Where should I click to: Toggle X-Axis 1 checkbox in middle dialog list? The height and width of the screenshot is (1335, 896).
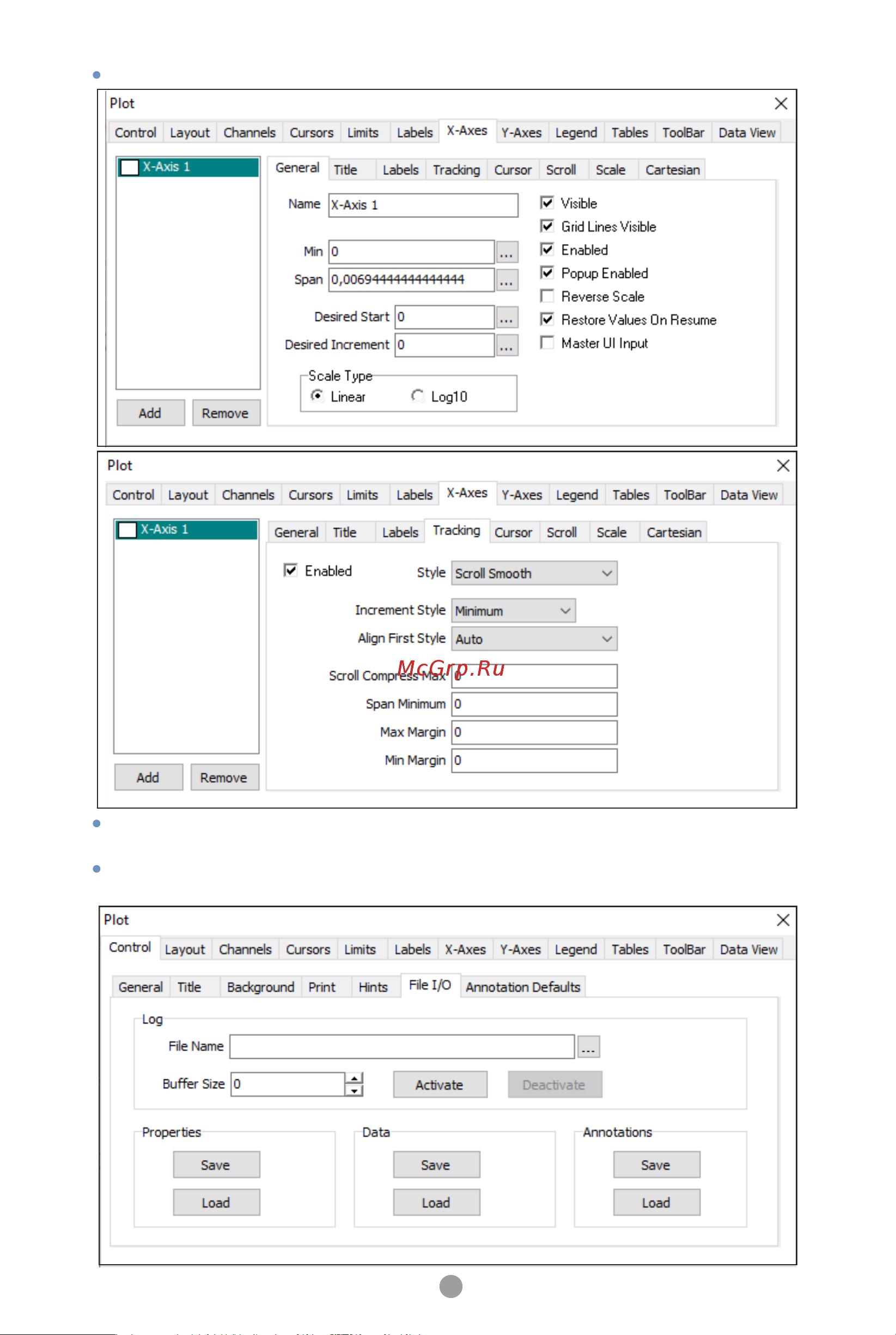point(127,530)
